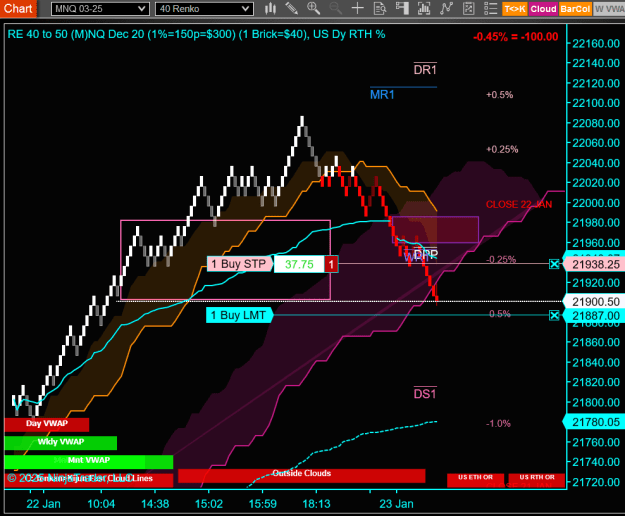Toggle the BarCol button
Viewport: 625px width, 516px height.
[575, 9]
